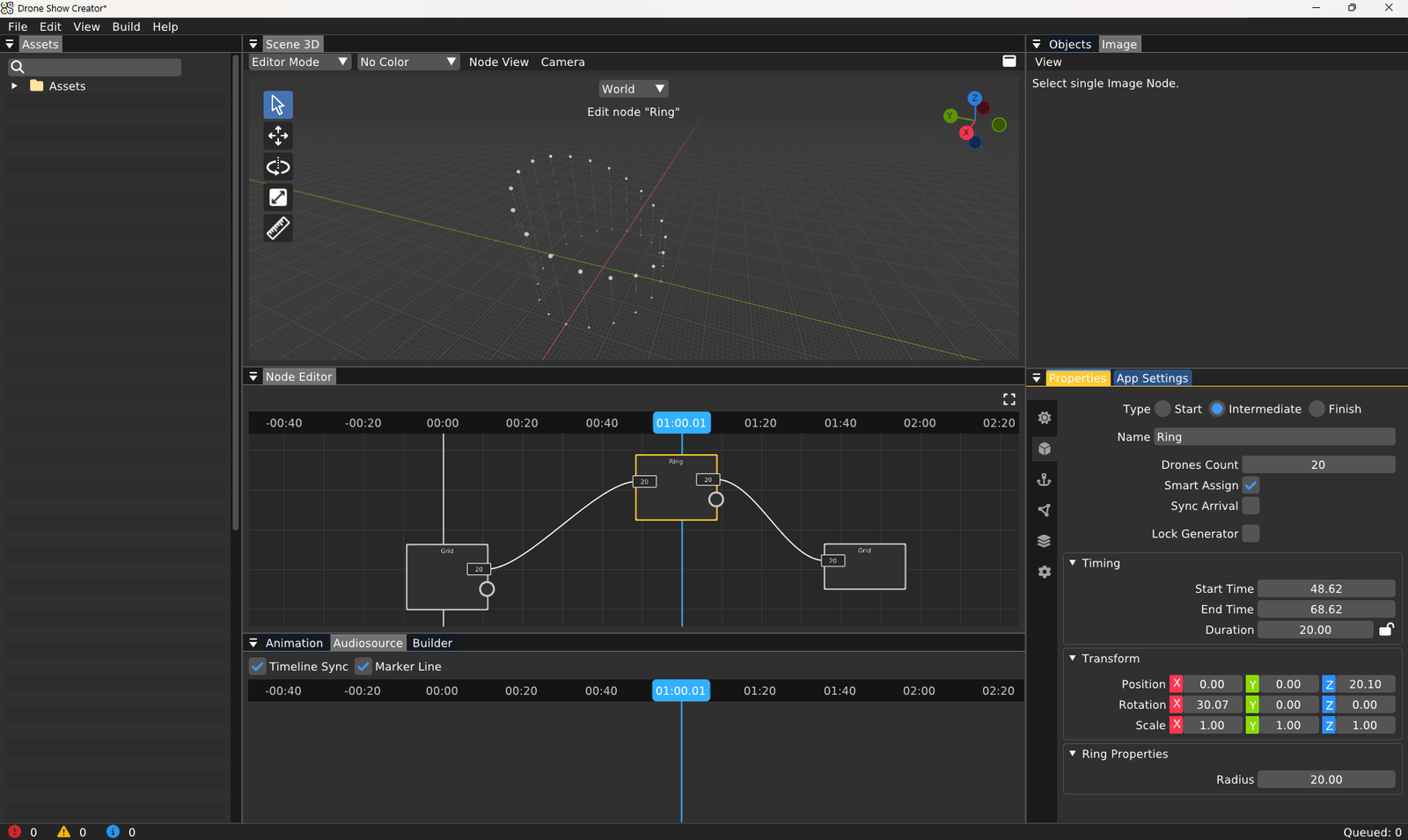This screenshot has height=840, width=1408.
Task: Switch to the App Settings tab
Action: coord(1153,377)
